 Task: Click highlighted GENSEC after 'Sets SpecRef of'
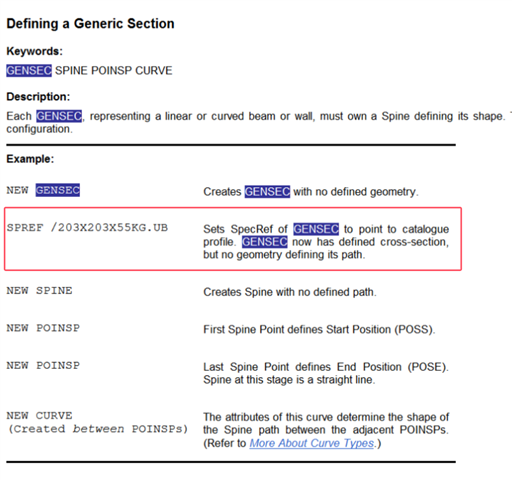(x=316, y=229)
